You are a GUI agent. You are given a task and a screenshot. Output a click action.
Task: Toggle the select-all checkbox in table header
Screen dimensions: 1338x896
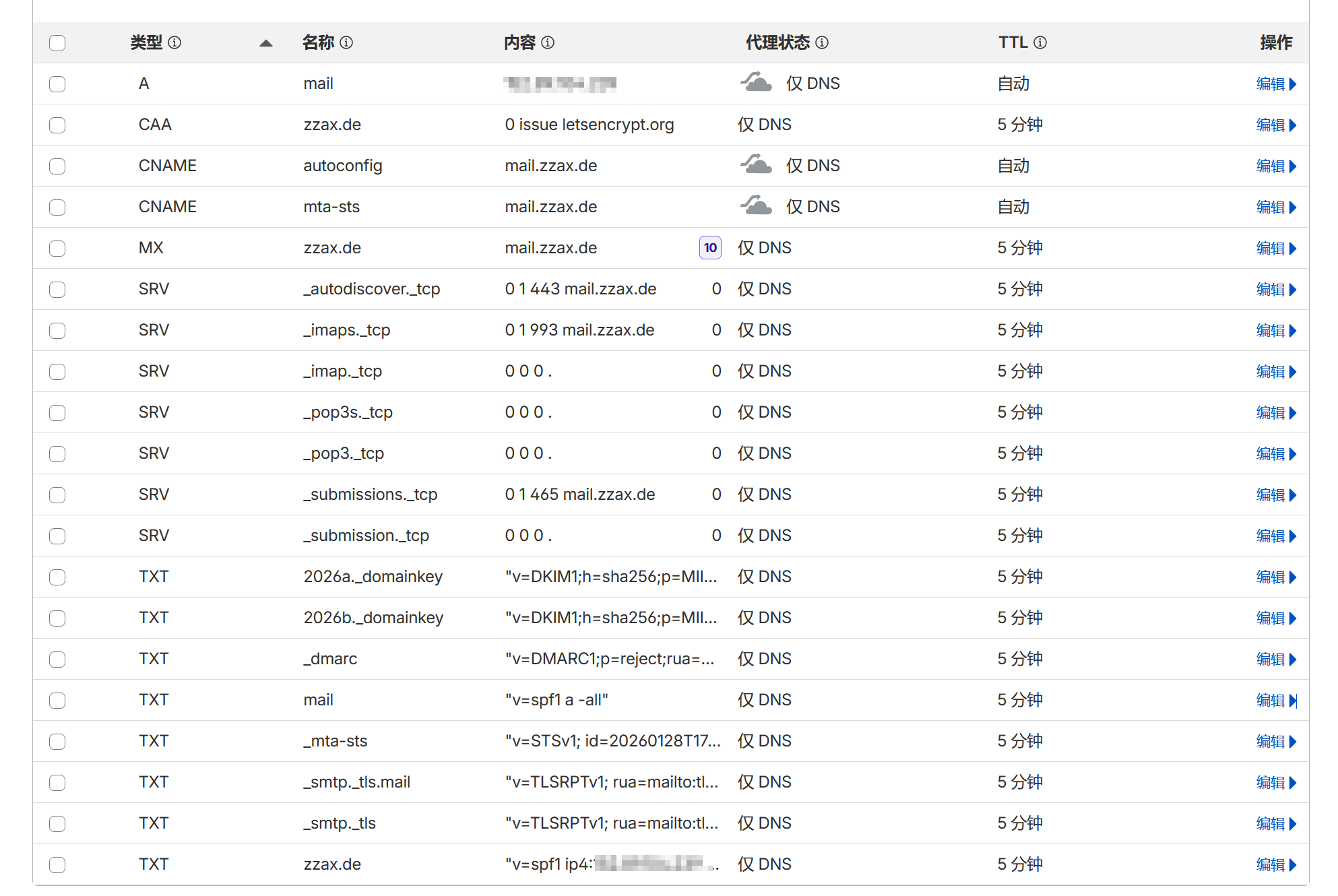(x=57, y=43)
